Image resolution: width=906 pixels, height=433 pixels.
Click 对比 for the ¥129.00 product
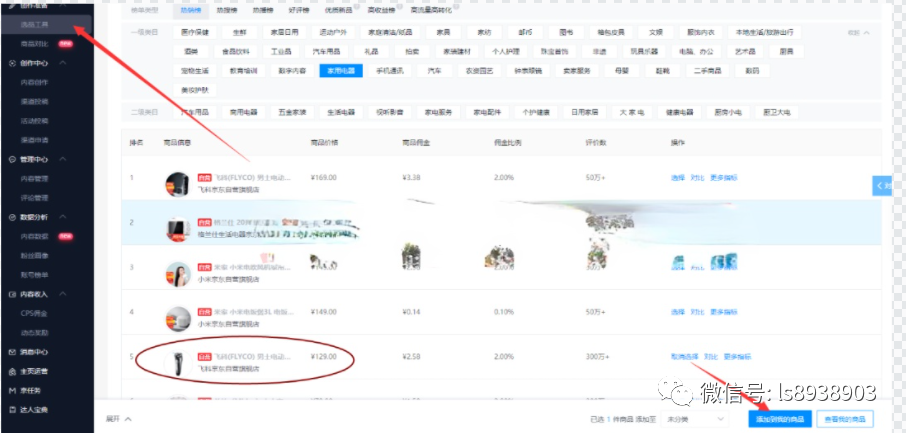pos(711,357)
